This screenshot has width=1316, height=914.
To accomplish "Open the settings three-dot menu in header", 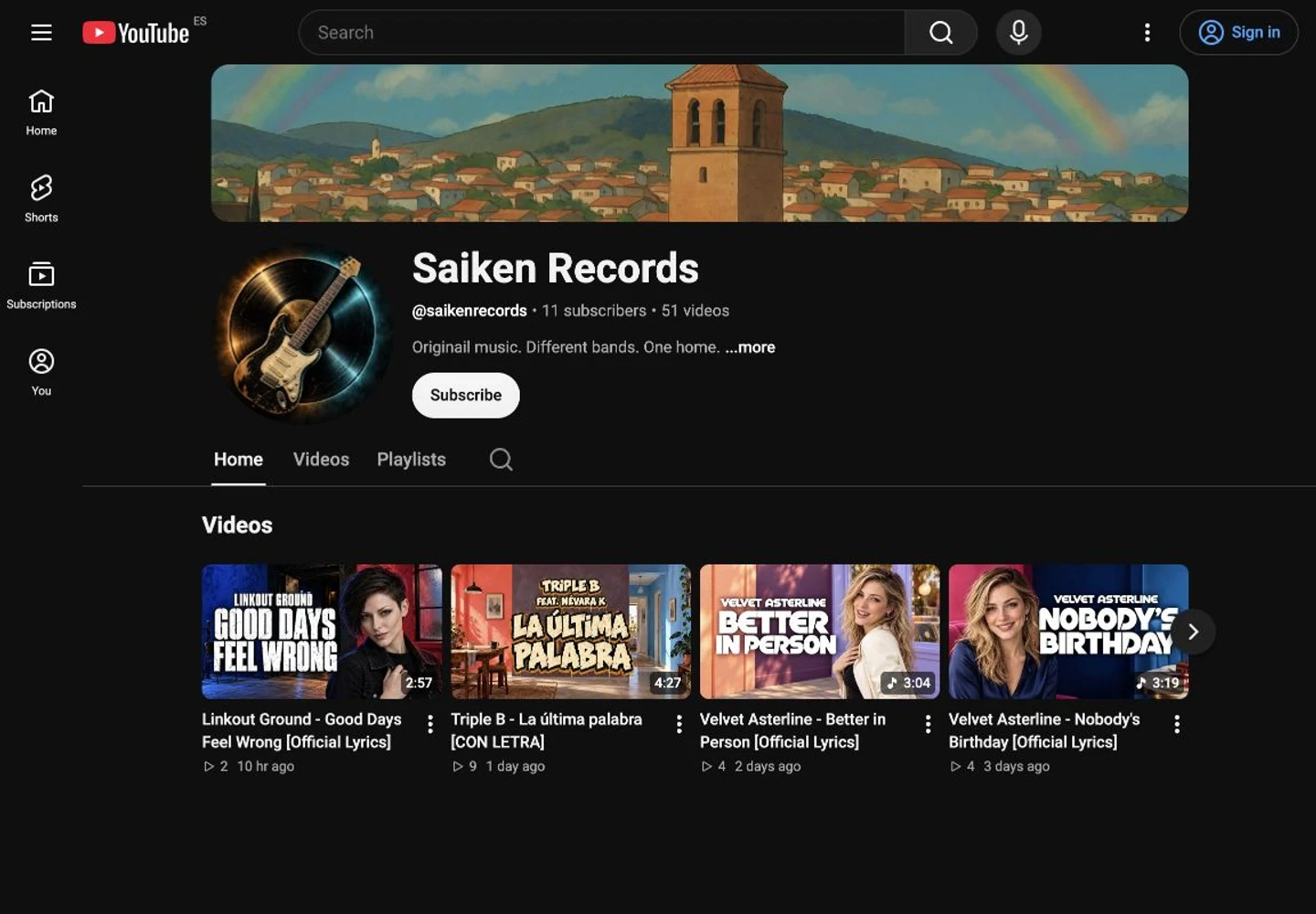I will tap(1147, 33).
